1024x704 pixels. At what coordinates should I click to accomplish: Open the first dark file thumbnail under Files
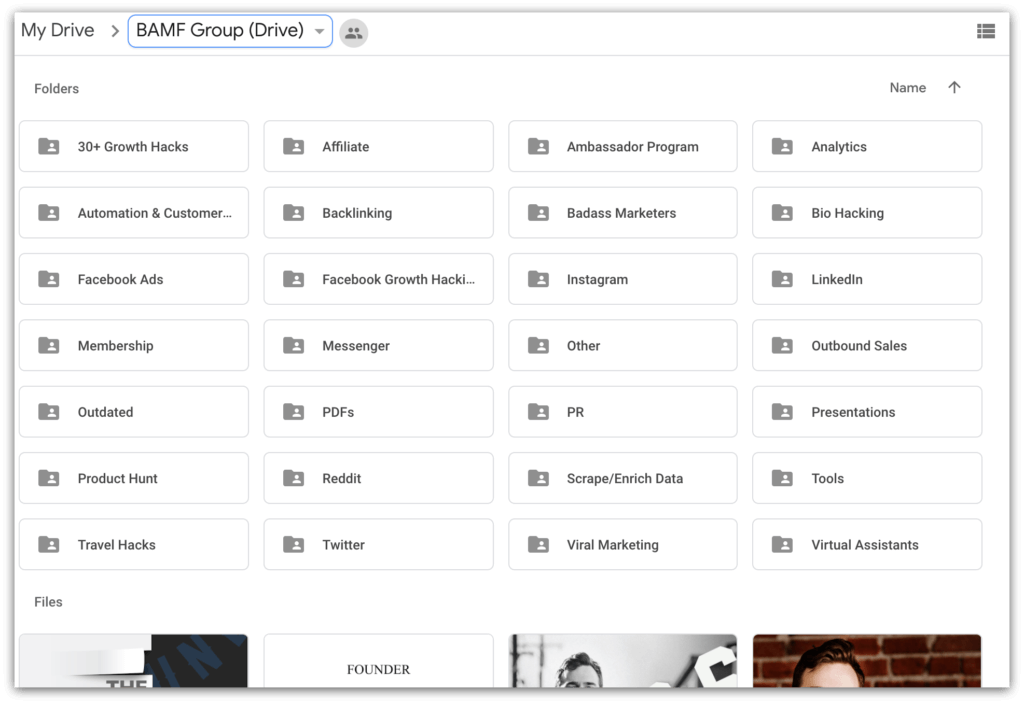click(x=134, y=660)
